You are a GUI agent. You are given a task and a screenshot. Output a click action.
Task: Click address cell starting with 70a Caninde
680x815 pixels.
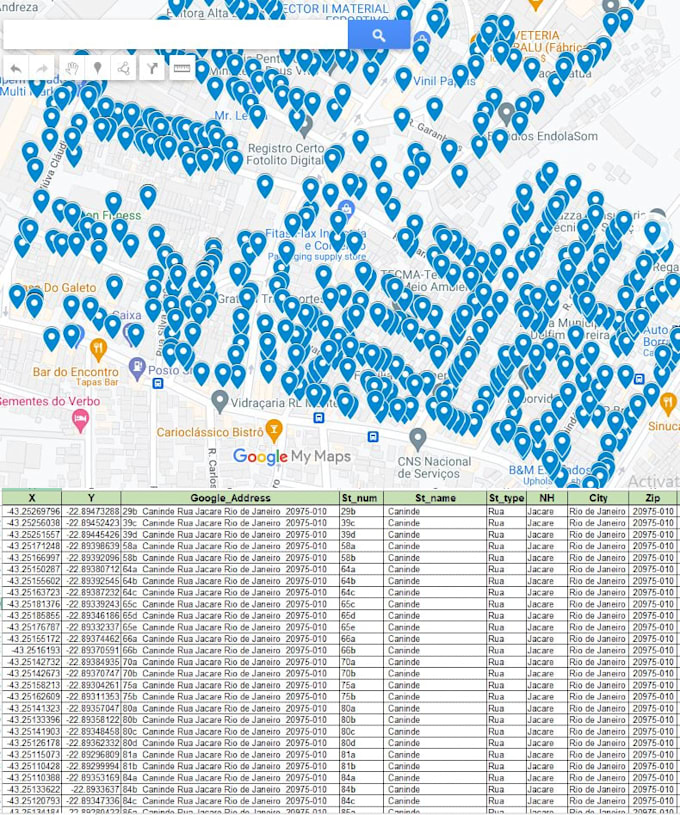point(230,662)
